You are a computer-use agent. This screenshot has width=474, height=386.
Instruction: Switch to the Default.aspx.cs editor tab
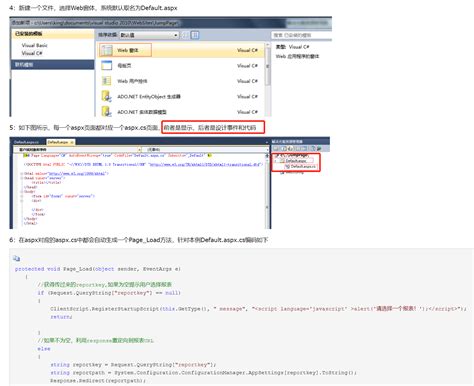point(26,142)
